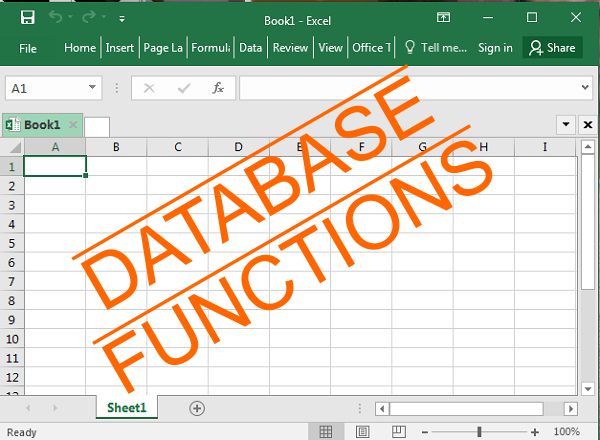This screenshot has width=600, height=440.
Task: Select row 1 header
Action: 12,166
